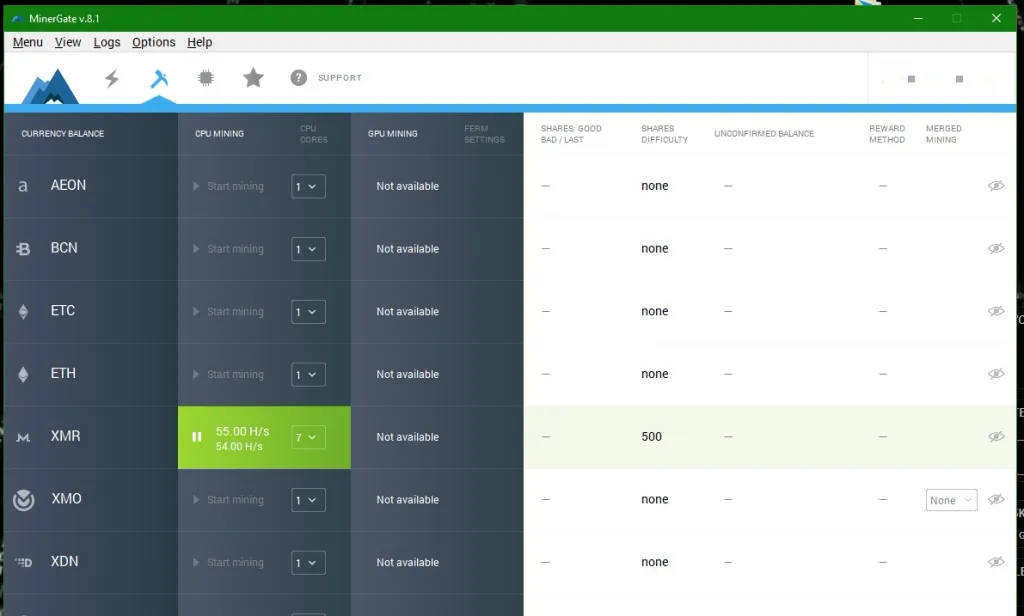Open the SUPPORT link

340,78
